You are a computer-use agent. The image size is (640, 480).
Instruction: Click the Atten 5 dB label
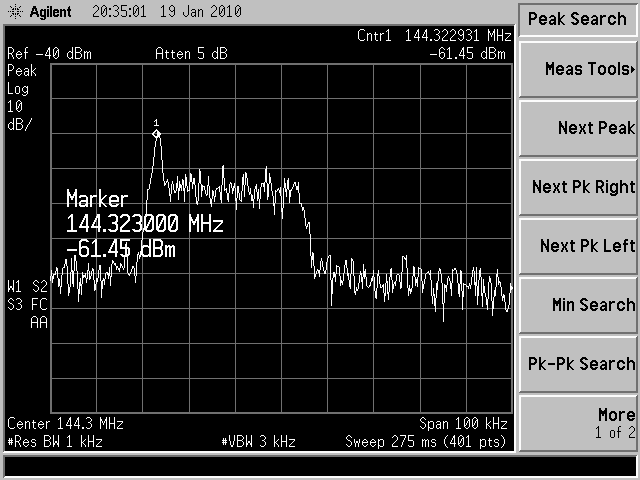point(191,54)
